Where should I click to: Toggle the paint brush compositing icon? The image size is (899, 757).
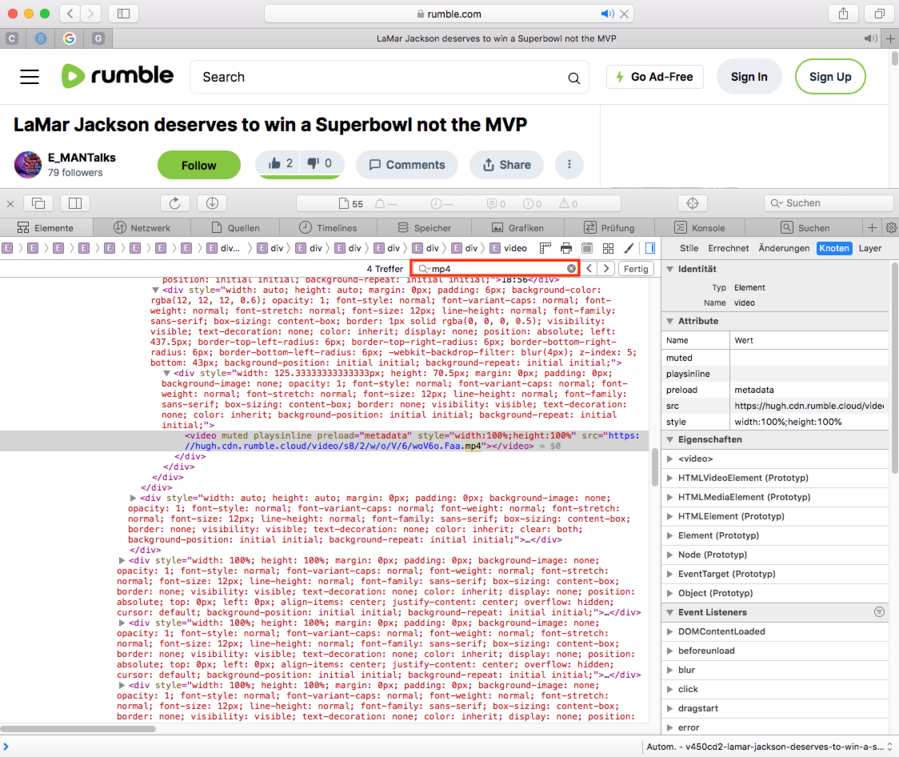(x=628, y=248)
